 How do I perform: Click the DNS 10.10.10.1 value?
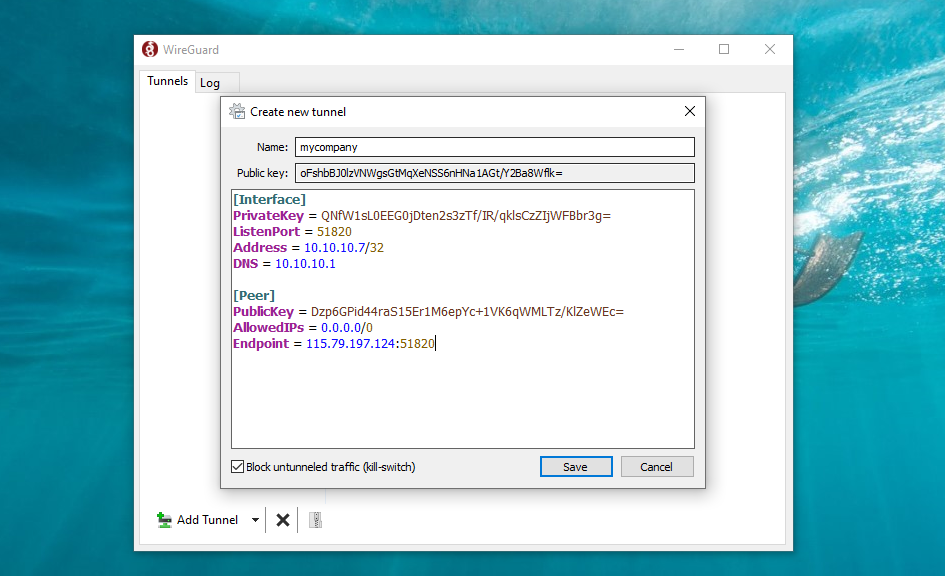(x=305, y=264)
